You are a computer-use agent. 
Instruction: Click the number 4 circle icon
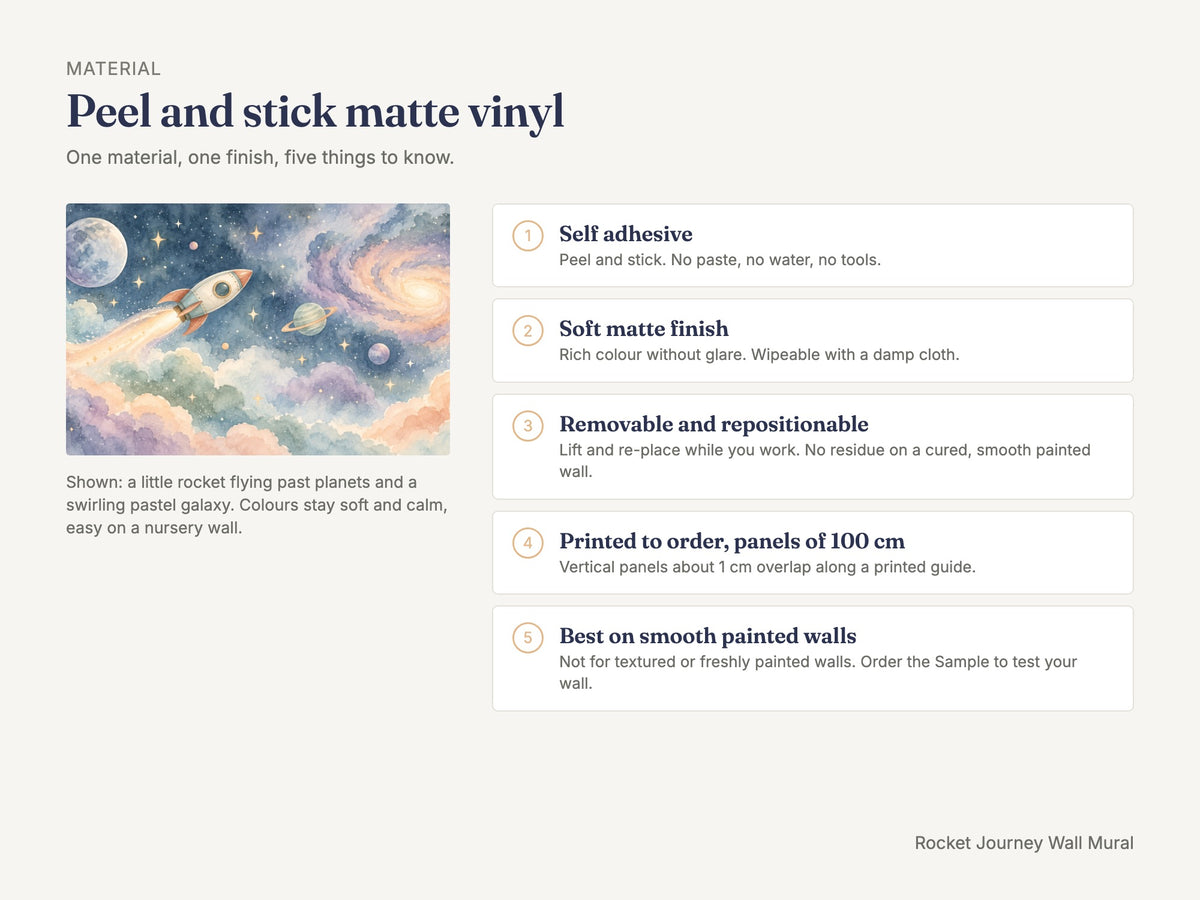coord(528,543)
